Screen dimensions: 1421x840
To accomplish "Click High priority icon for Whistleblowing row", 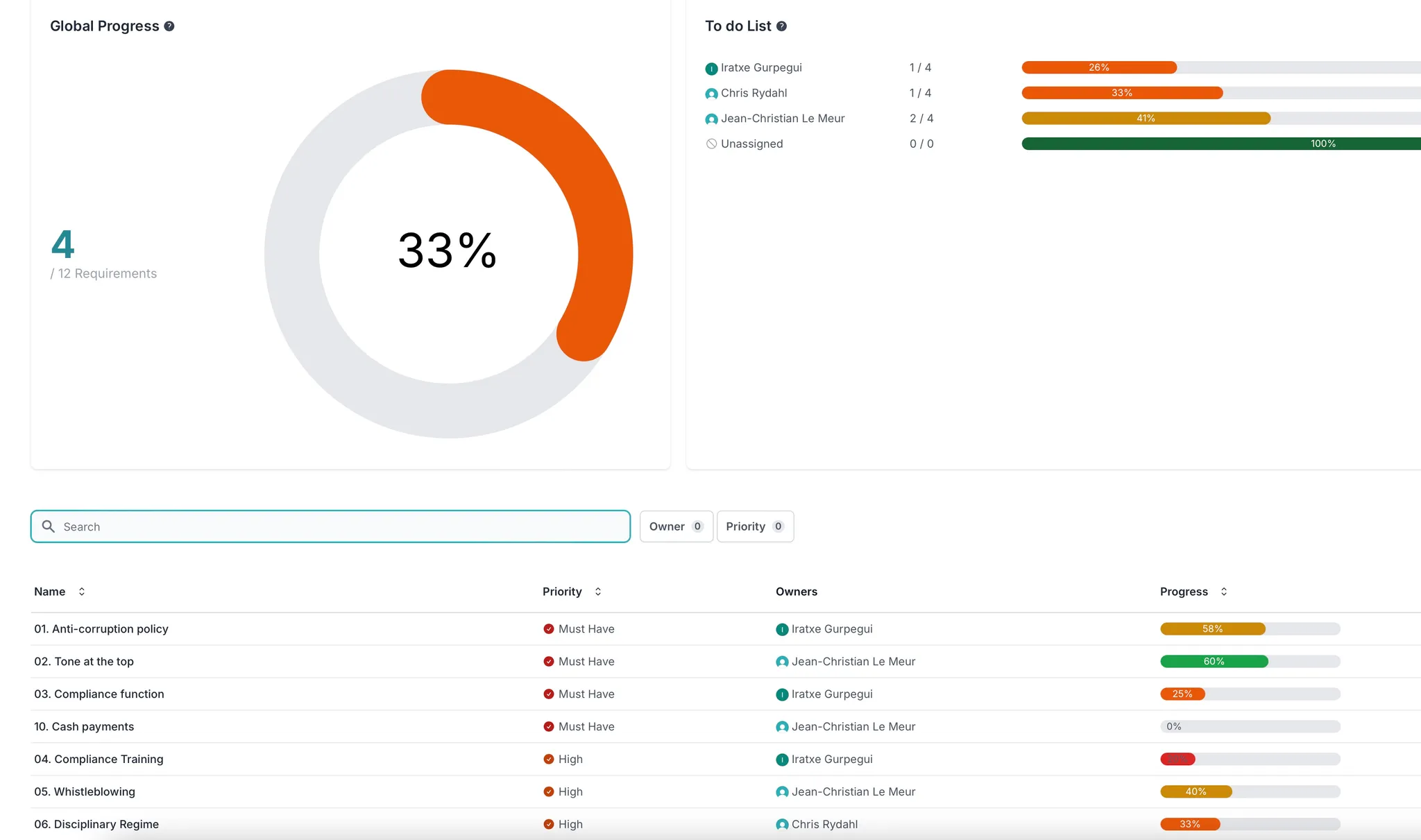I will pyautogui.click(x=549, y=791).
